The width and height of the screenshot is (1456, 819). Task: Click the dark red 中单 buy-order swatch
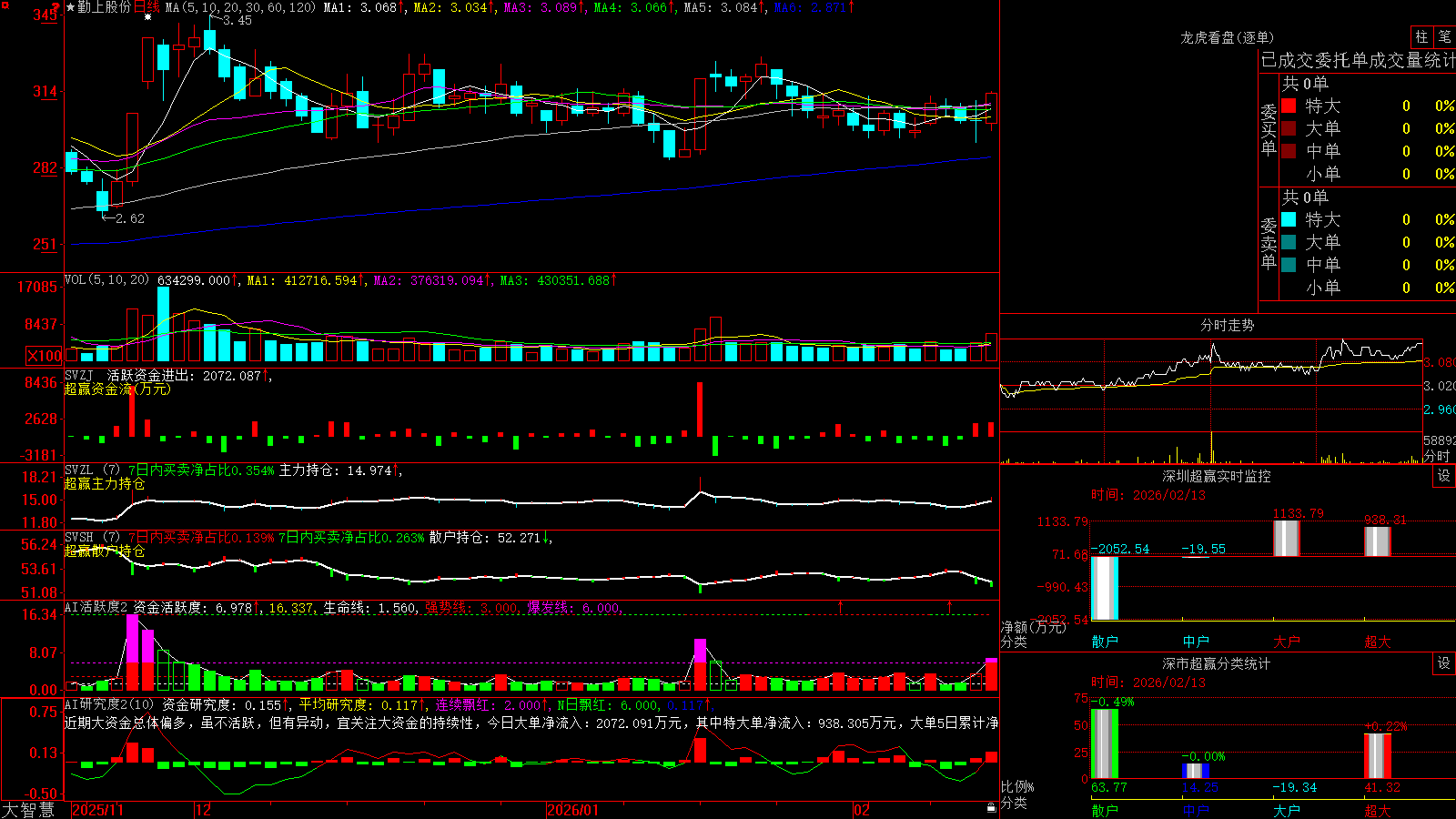[x=1289, y=151]
